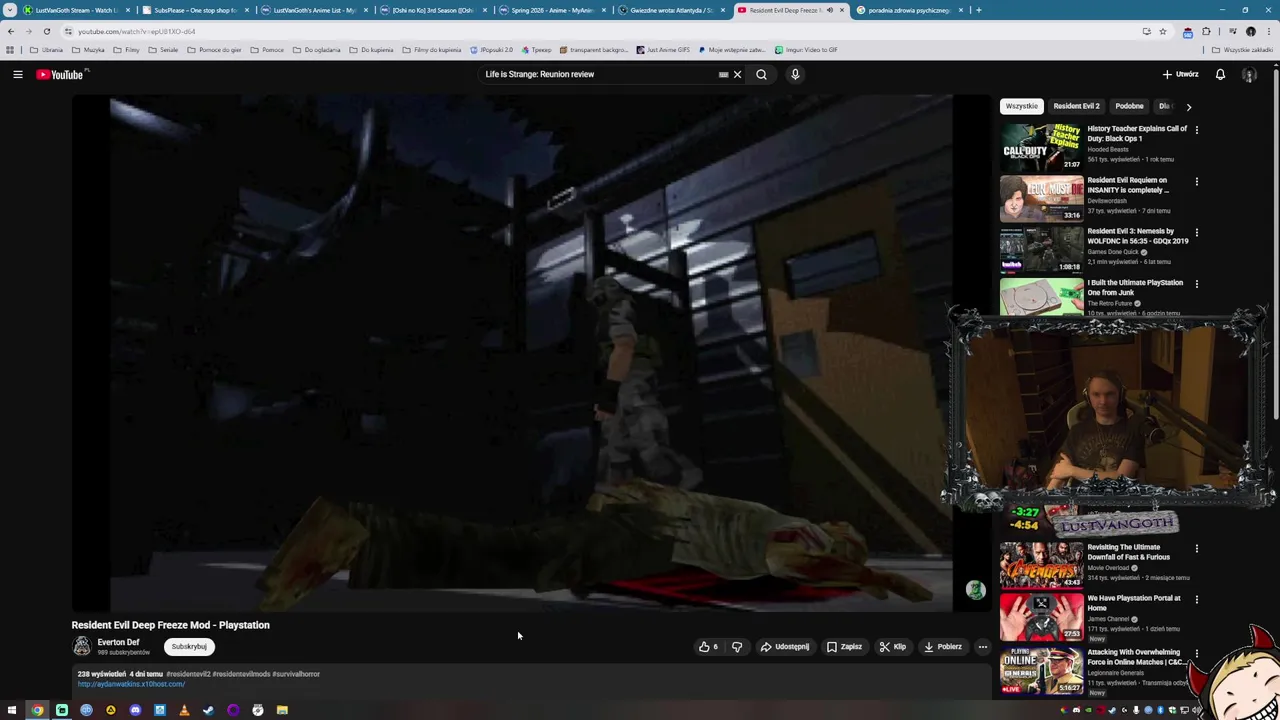Open a new browser tab with plus
Image resolution: width=1280 pixels, height=720 pixels.
tap(978, 10)
